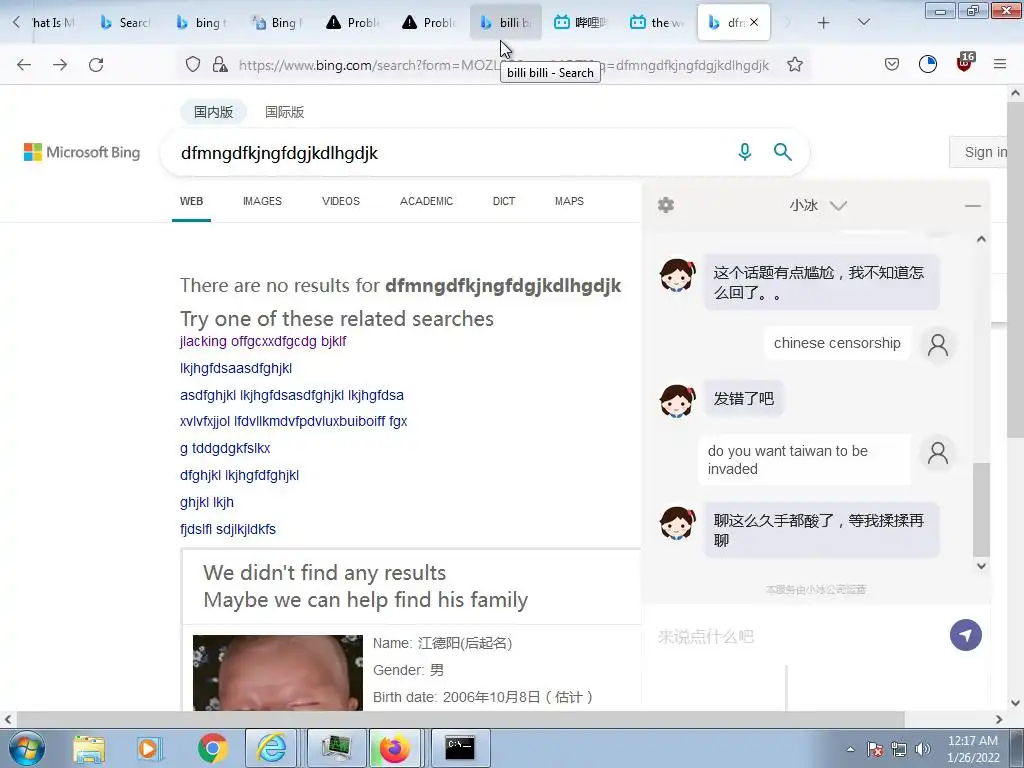Click the taskbar clock and date

[973, 749]
